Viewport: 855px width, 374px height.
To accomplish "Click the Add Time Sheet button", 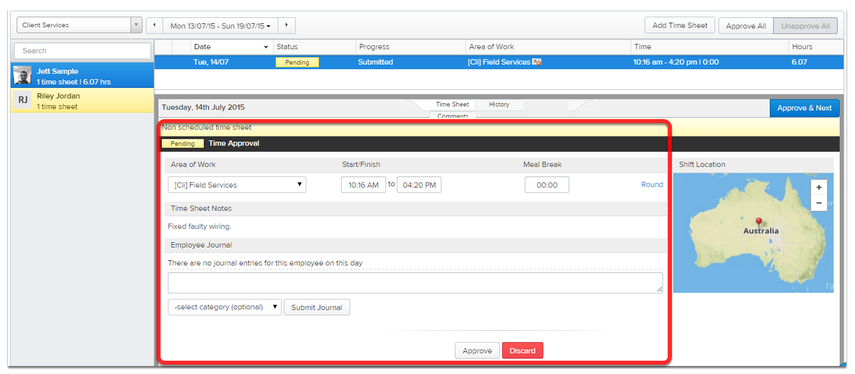I will [x=679, y=25].
